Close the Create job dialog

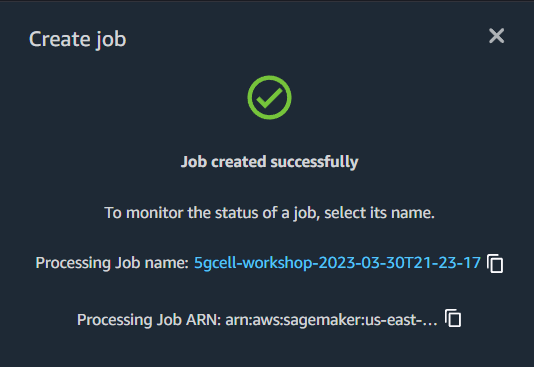pyautogui.click(x=496, y=36)
